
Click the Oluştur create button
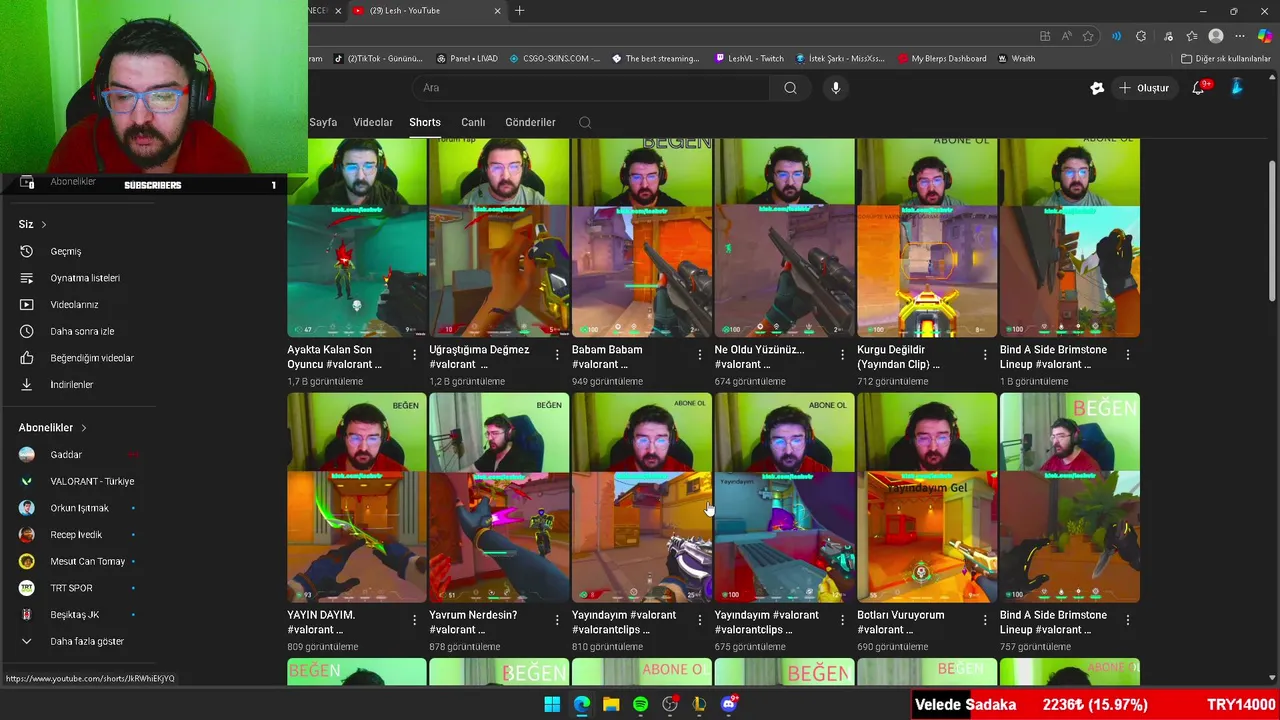1144,88
